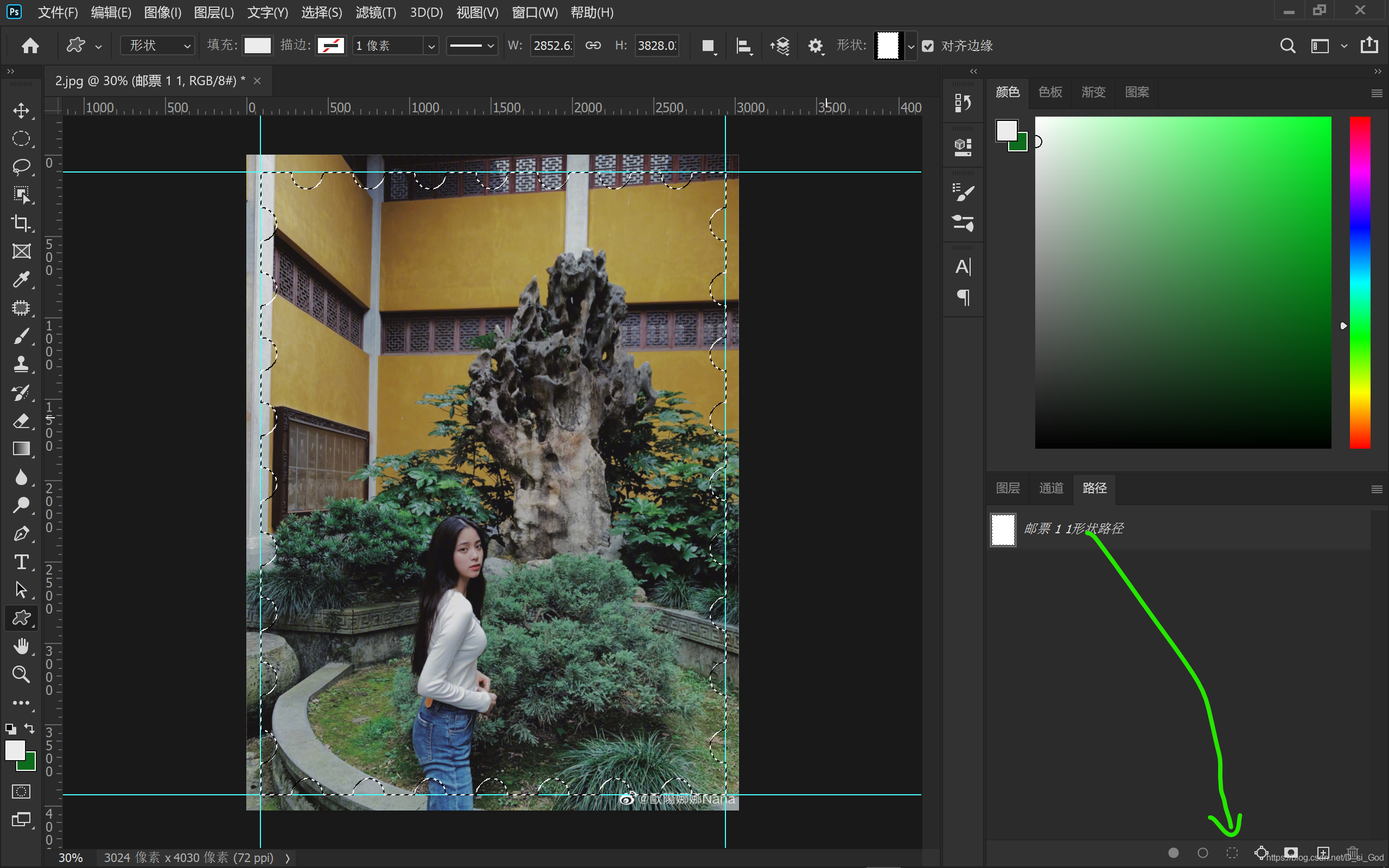Stroke path with brush icon

pos(1202,853)
